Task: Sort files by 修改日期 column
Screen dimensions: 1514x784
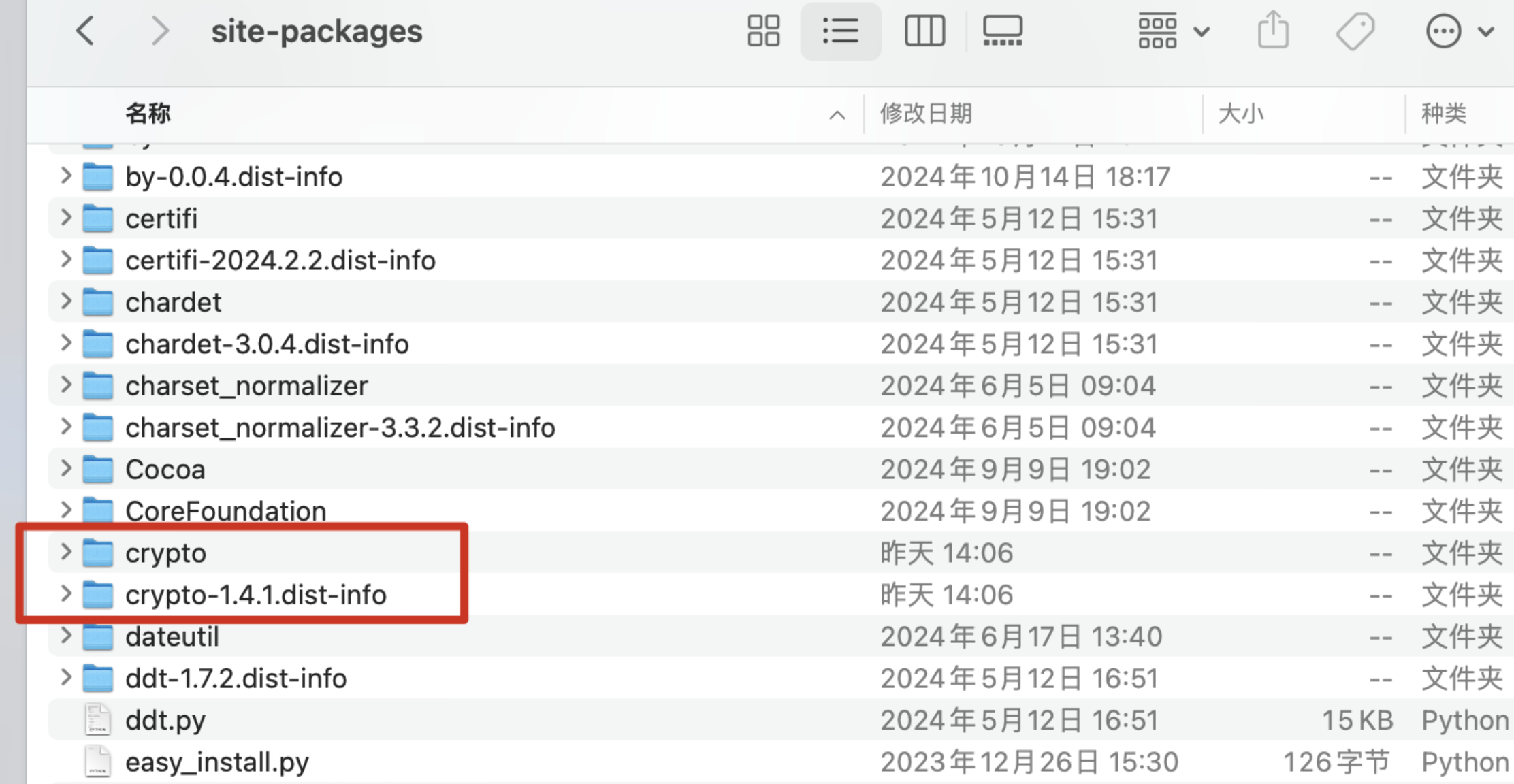Action: click(x=926, y=113)
